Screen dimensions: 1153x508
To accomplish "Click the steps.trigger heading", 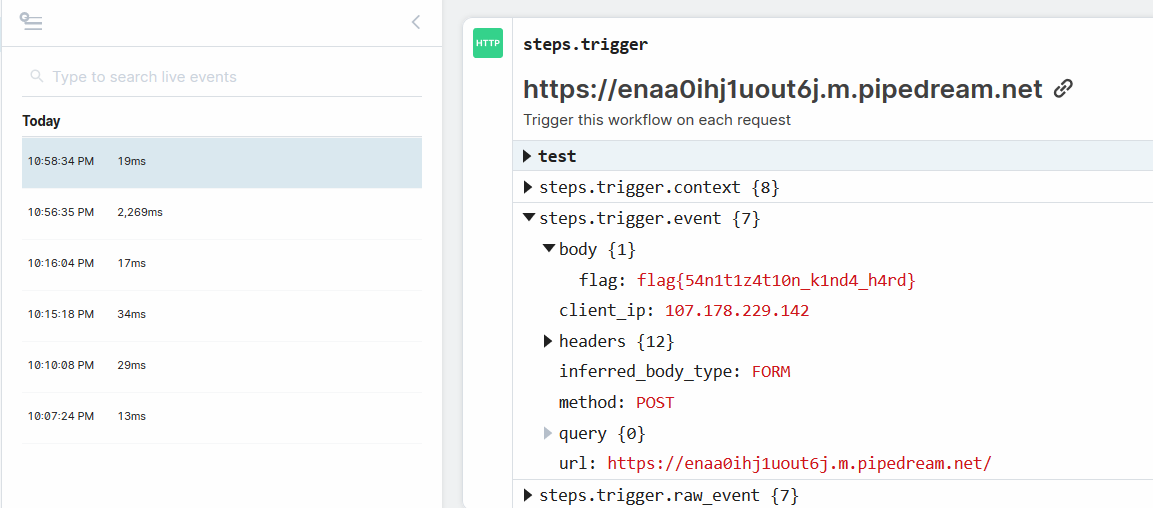I will click(x=585, y=44).
